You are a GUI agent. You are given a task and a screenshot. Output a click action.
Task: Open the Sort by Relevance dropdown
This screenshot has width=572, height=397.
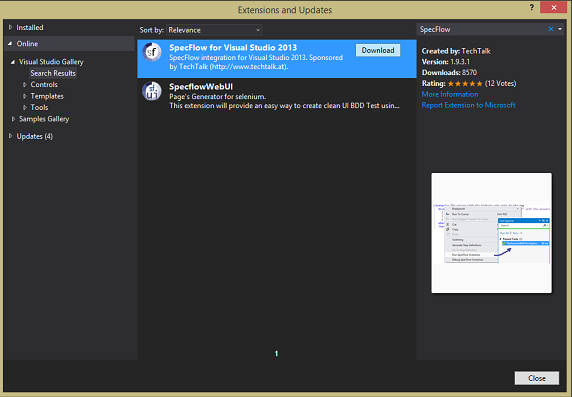pos(214,30)
